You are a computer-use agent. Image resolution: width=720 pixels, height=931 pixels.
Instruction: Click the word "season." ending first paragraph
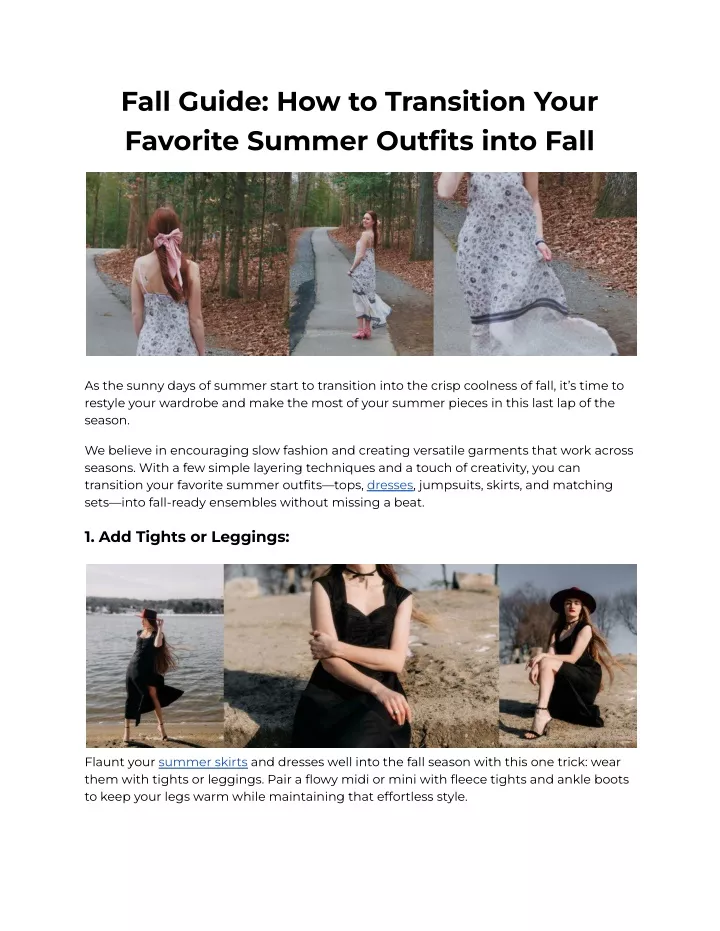coord(107,420)
